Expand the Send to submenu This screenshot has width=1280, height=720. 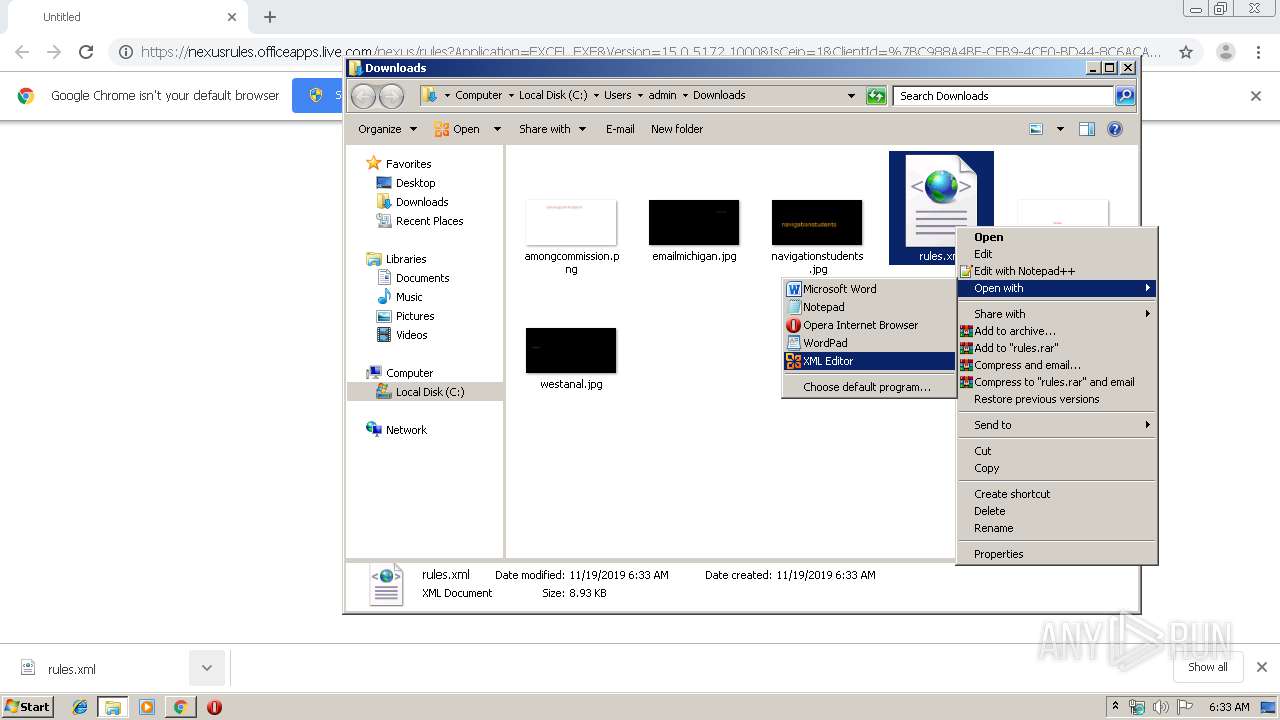pos(1057,425)
